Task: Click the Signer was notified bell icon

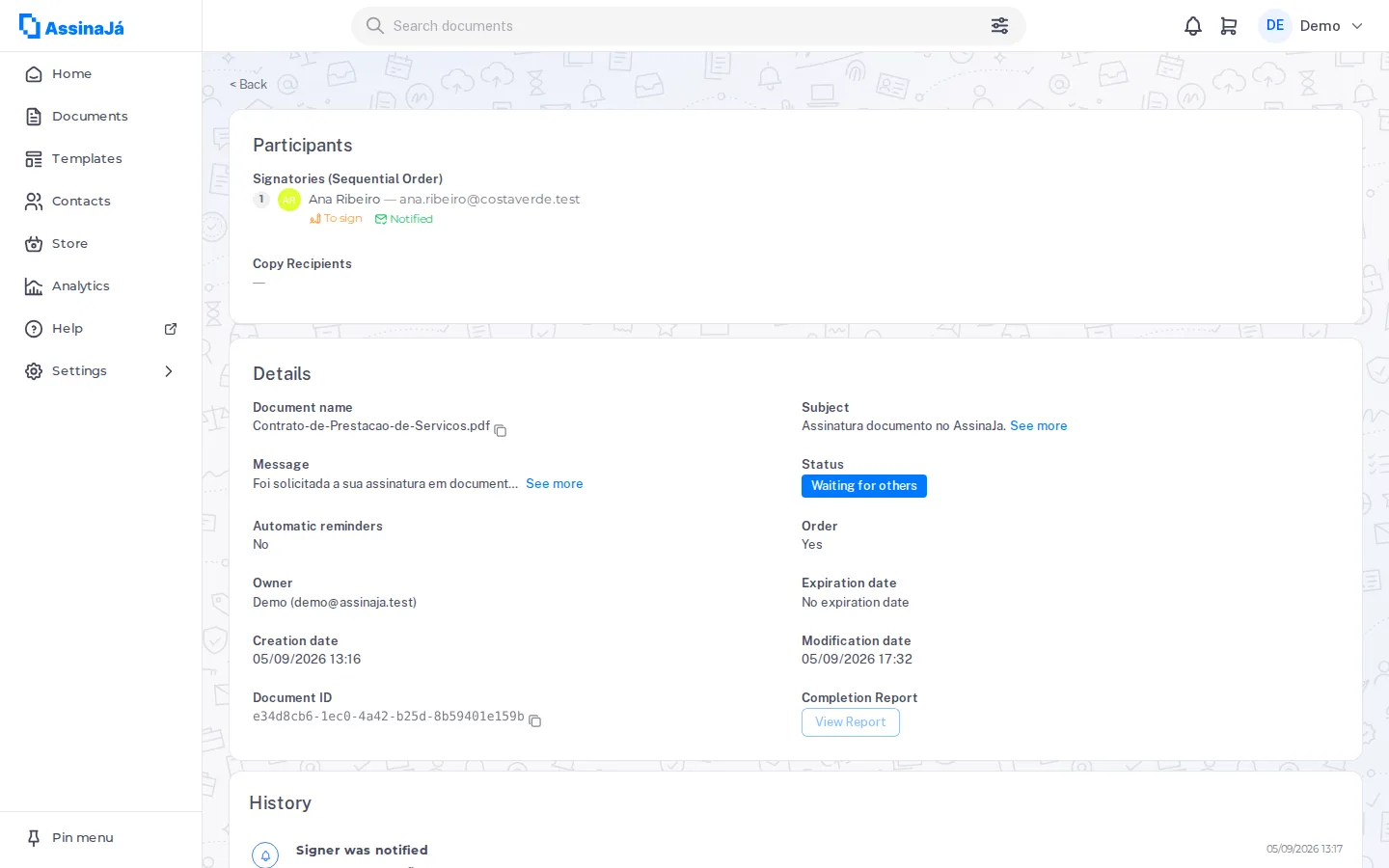Action: tap(265, 855)
